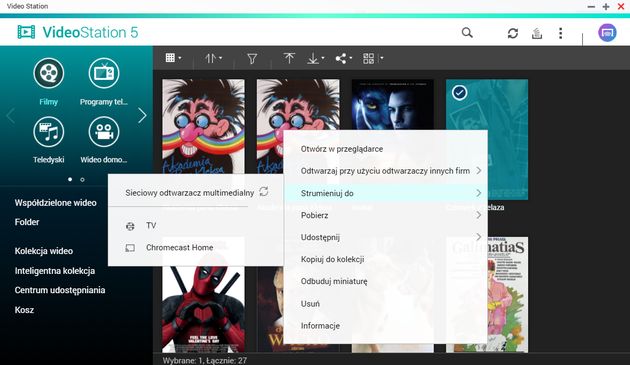Open the download arrow dropdown
630x365 pixels.
coord(316,59)
